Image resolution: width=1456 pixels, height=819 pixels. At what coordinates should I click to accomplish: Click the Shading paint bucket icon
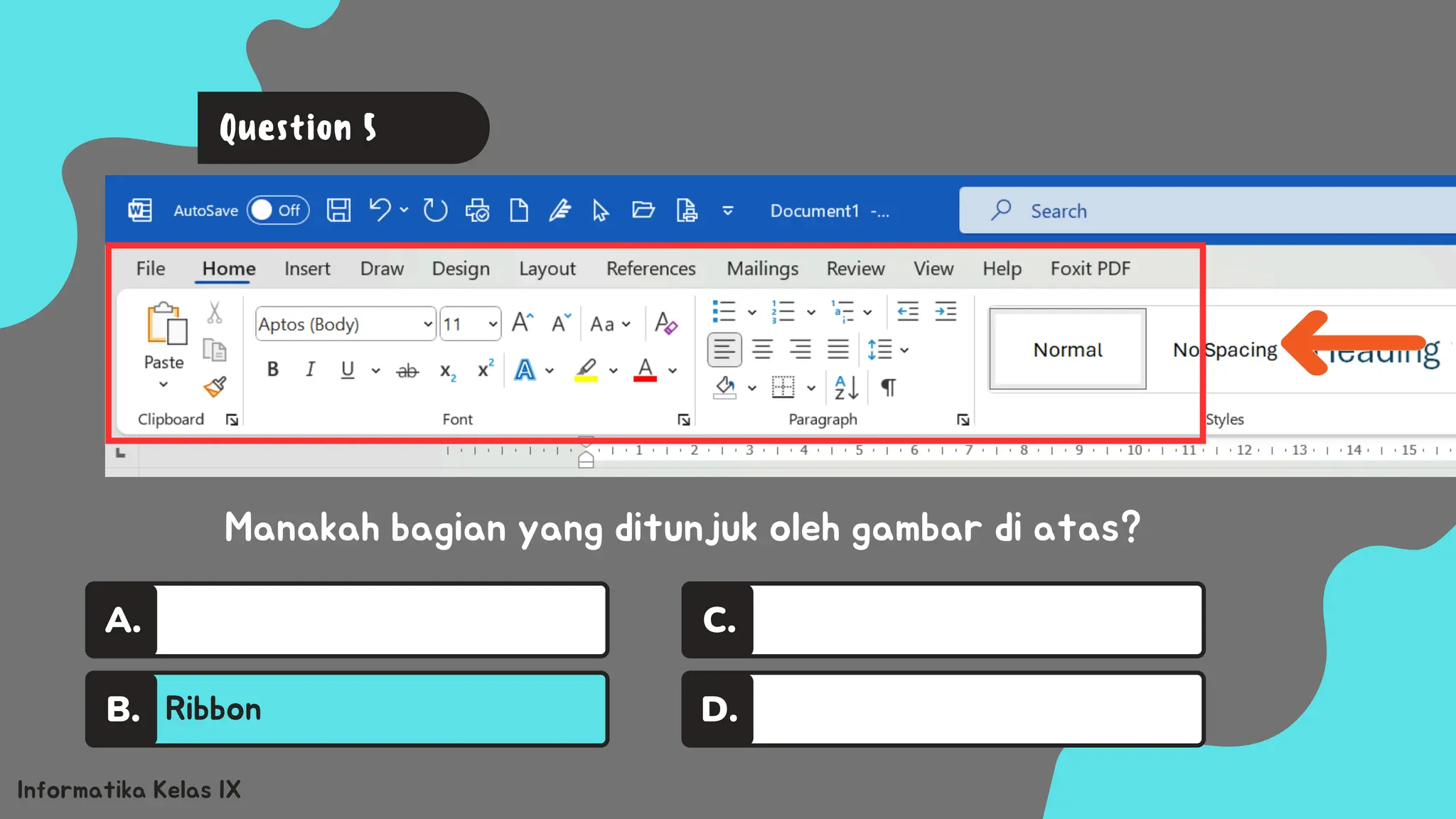(724, 387)
